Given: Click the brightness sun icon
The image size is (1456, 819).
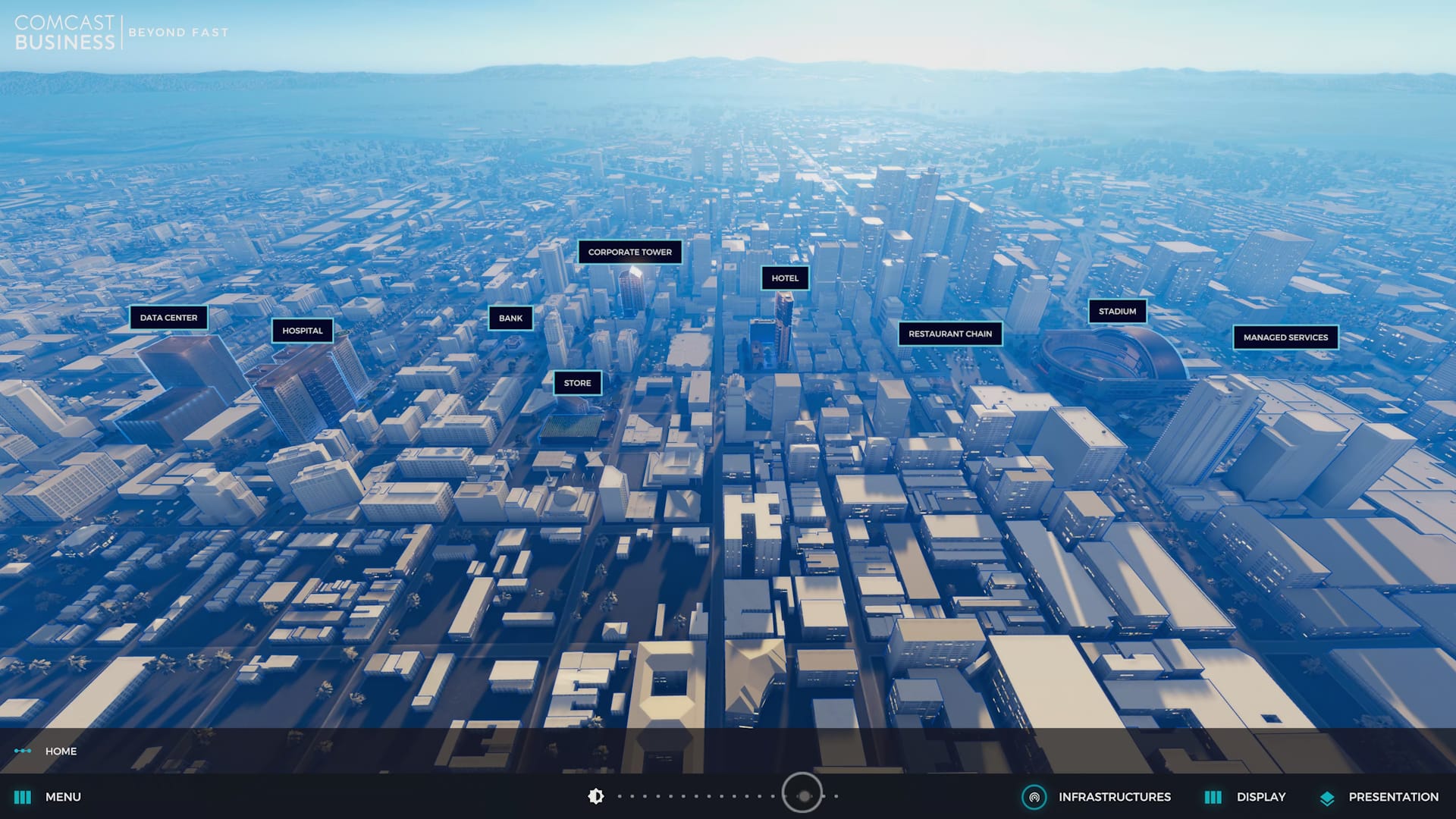Looking at the screenshot, I should coord(596,796).
